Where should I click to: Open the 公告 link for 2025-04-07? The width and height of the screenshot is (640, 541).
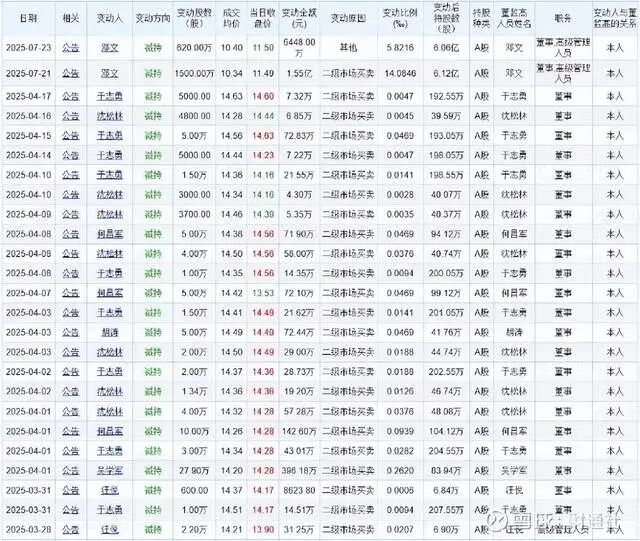[70, 293]
